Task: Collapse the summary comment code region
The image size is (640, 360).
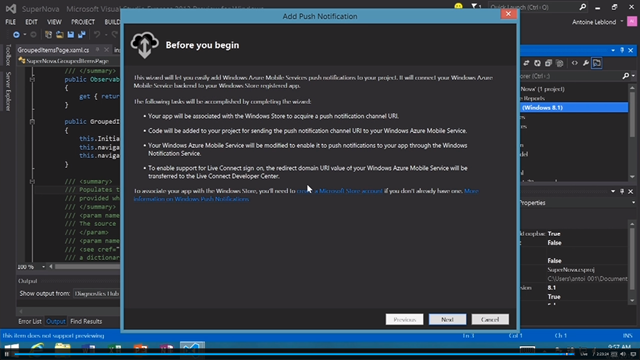Action: [x=32, y=181]
